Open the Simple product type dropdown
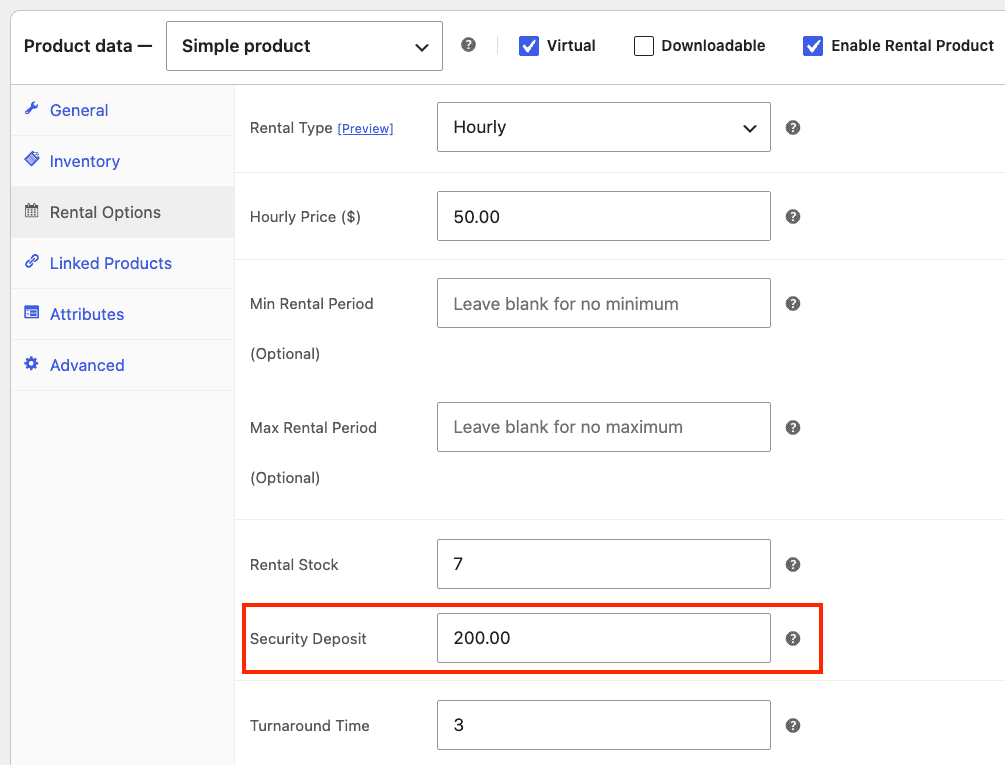This screenshot has width=1005, height=765. [x=304, y=46]
